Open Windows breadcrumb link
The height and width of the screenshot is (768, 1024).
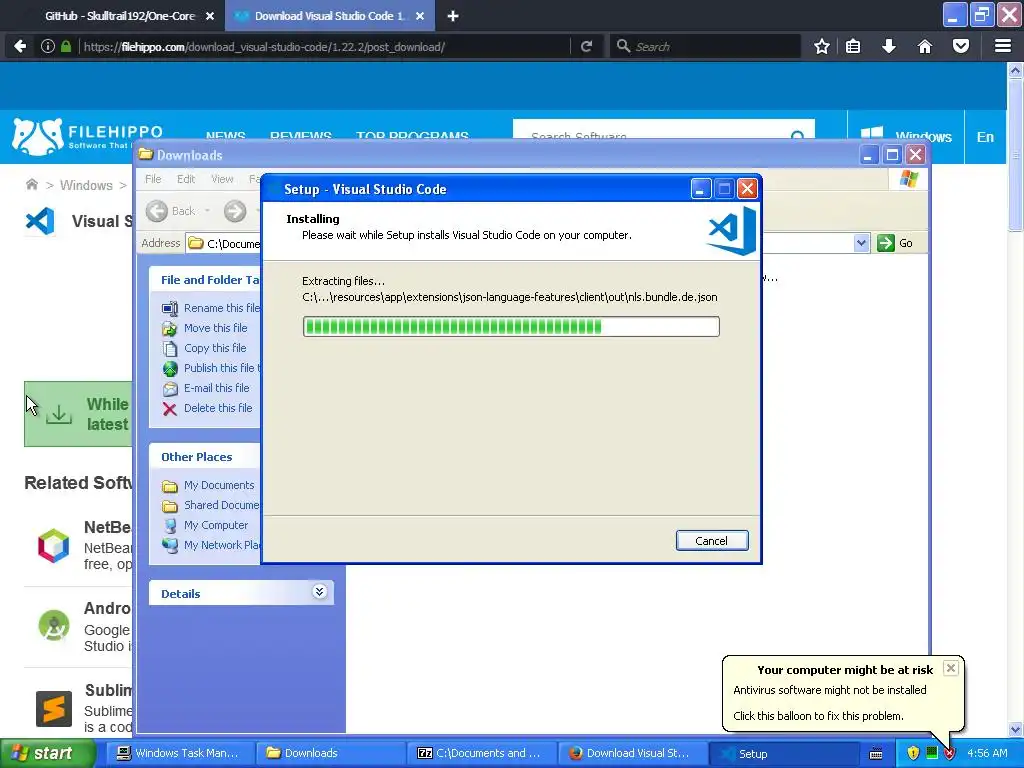[x=86, y=185]
